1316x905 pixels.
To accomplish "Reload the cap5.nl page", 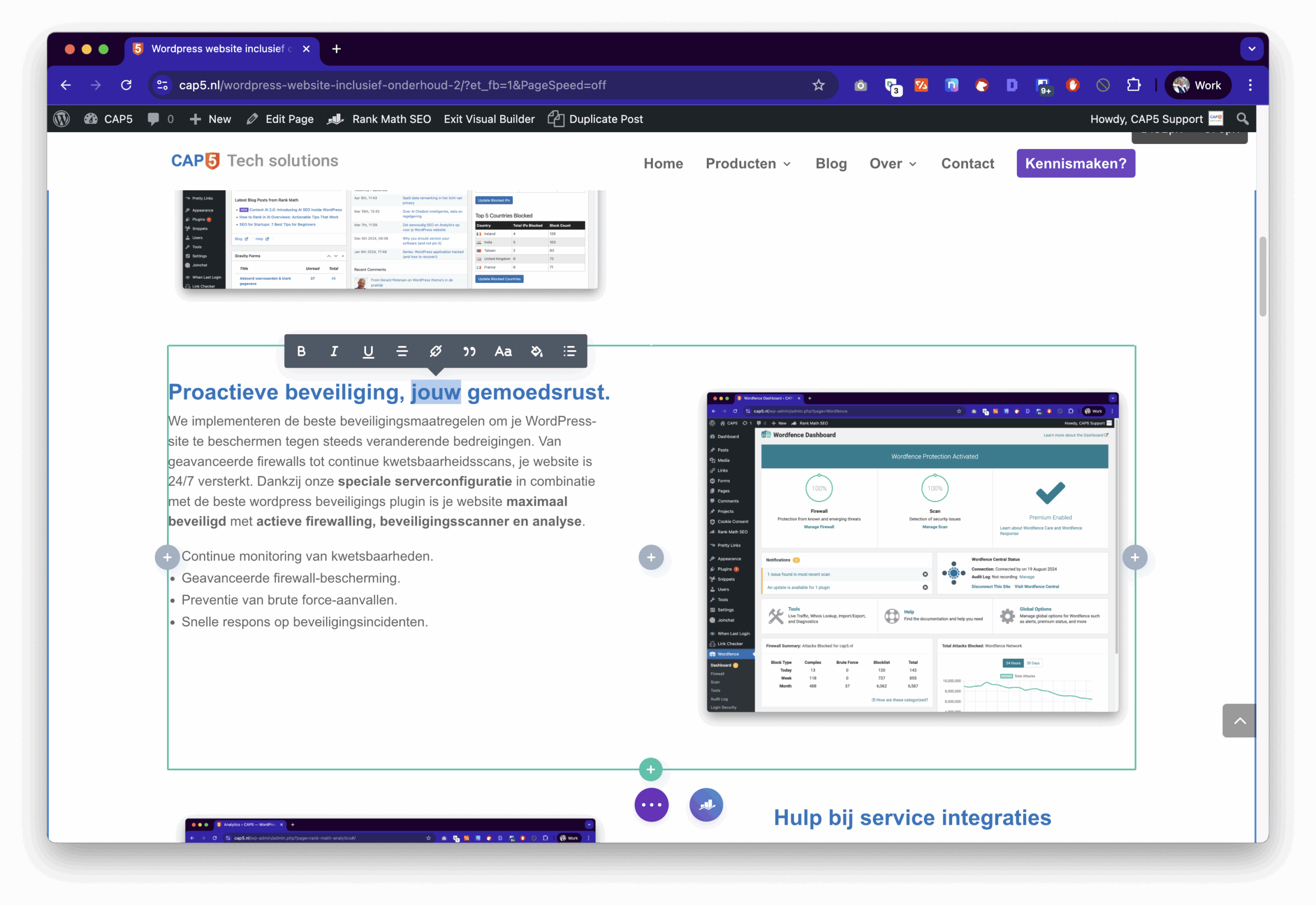I will coord(126,85).
